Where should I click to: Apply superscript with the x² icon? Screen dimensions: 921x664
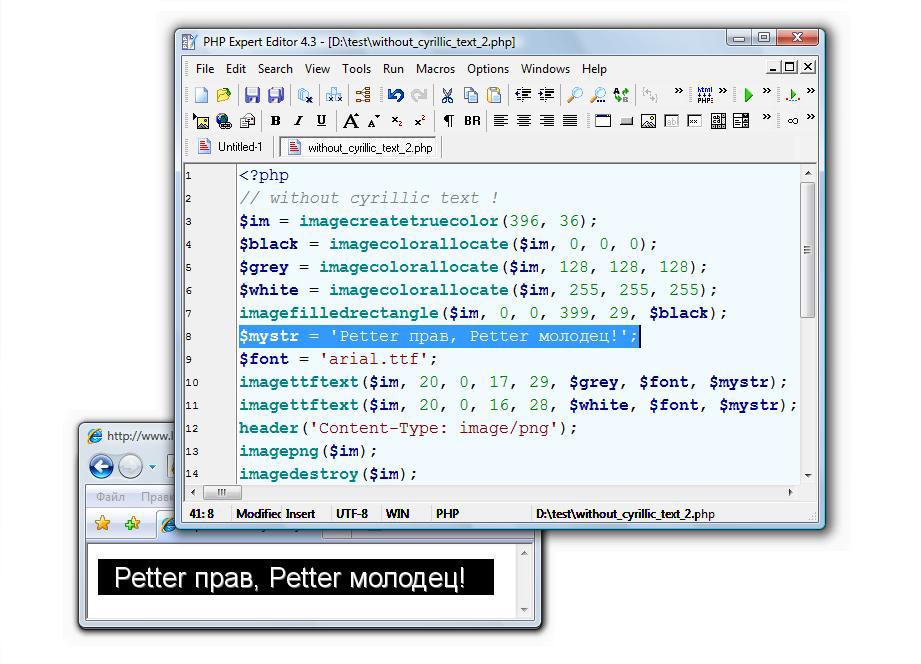[x=419, y=121]
